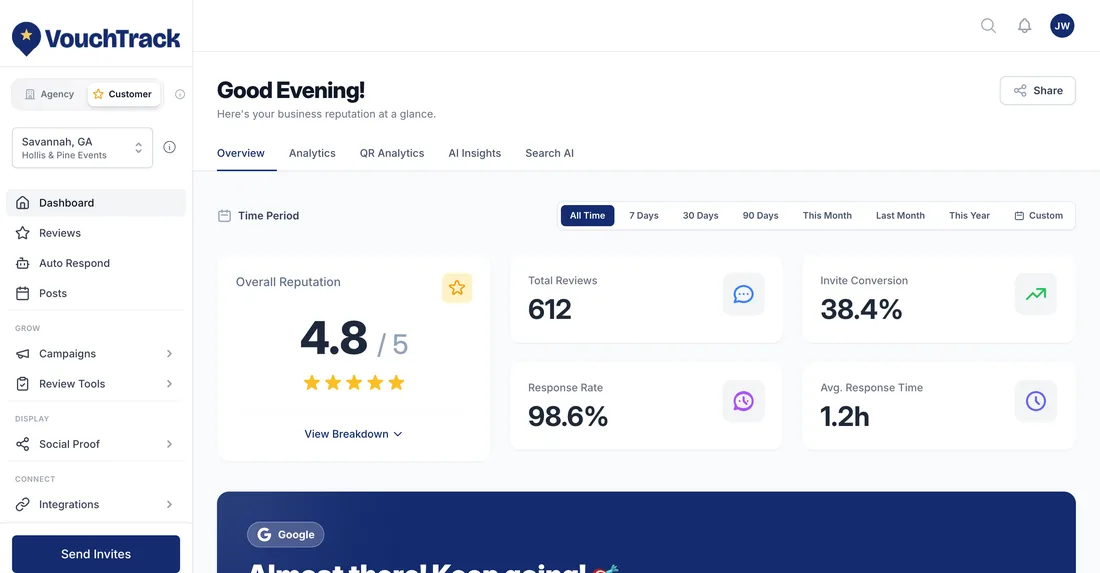
Task: Click the Google G badge on banner
Action: pos(286,534)
